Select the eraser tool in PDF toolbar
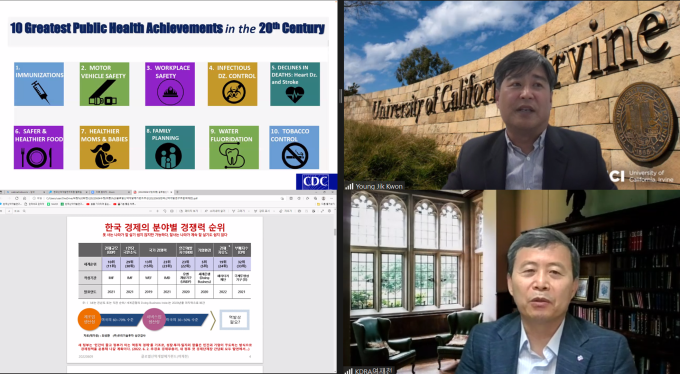680x374 pixels. (286, 211)
